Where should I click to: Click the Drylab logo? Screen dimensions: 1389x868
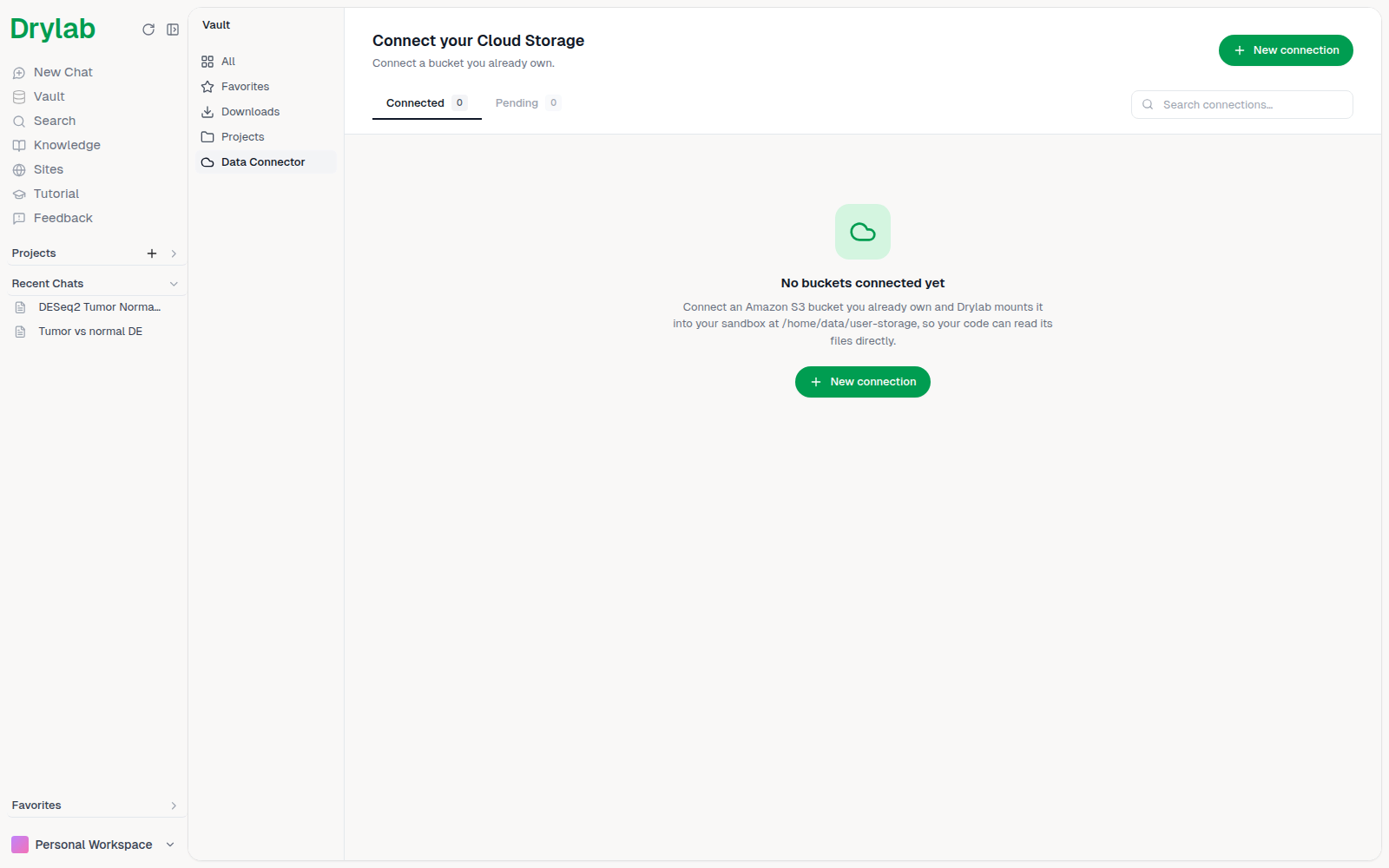53,30
